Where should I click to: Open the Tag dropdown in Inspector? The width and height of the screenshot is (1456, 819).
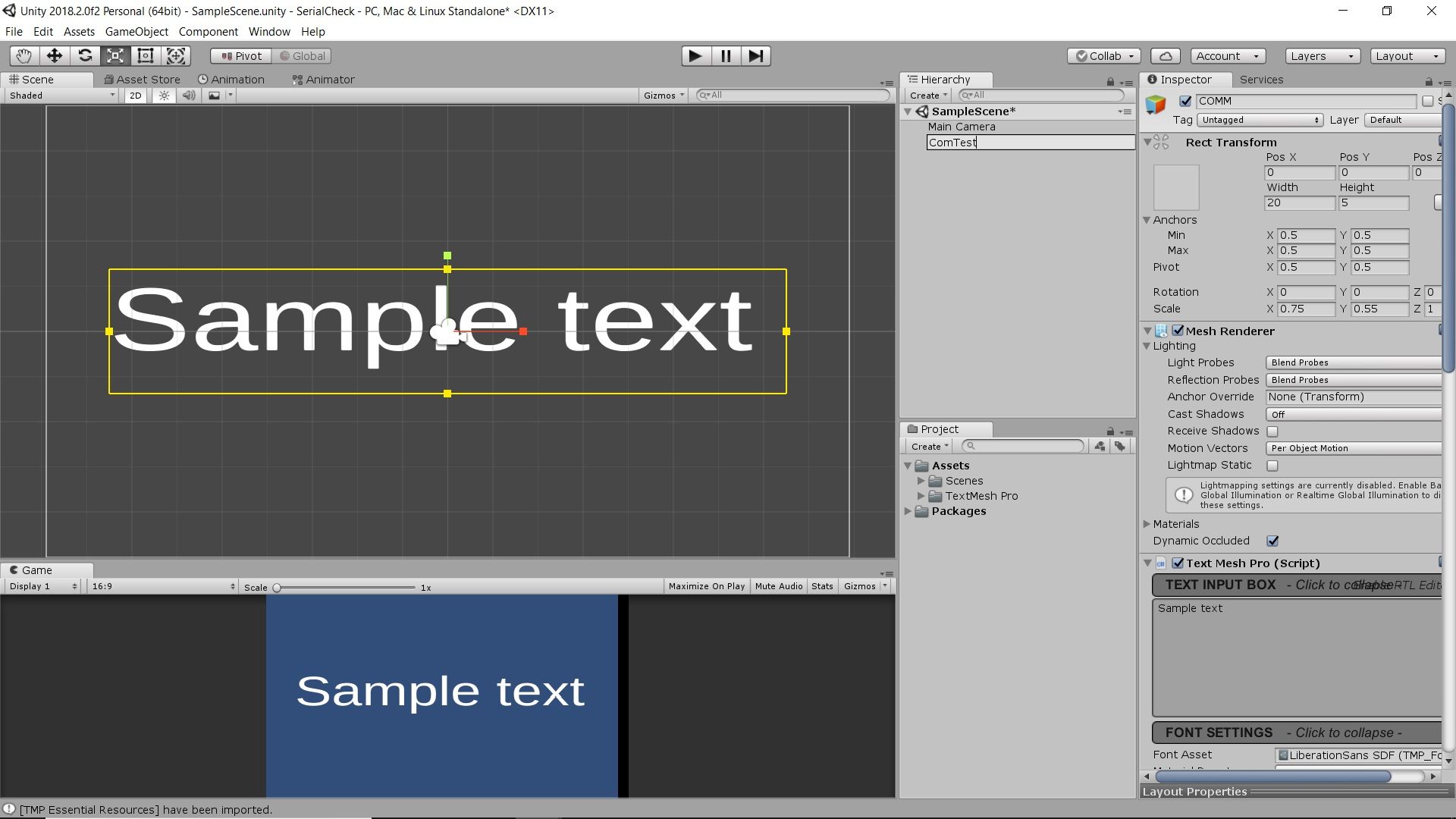click(x=1259, y=120)
